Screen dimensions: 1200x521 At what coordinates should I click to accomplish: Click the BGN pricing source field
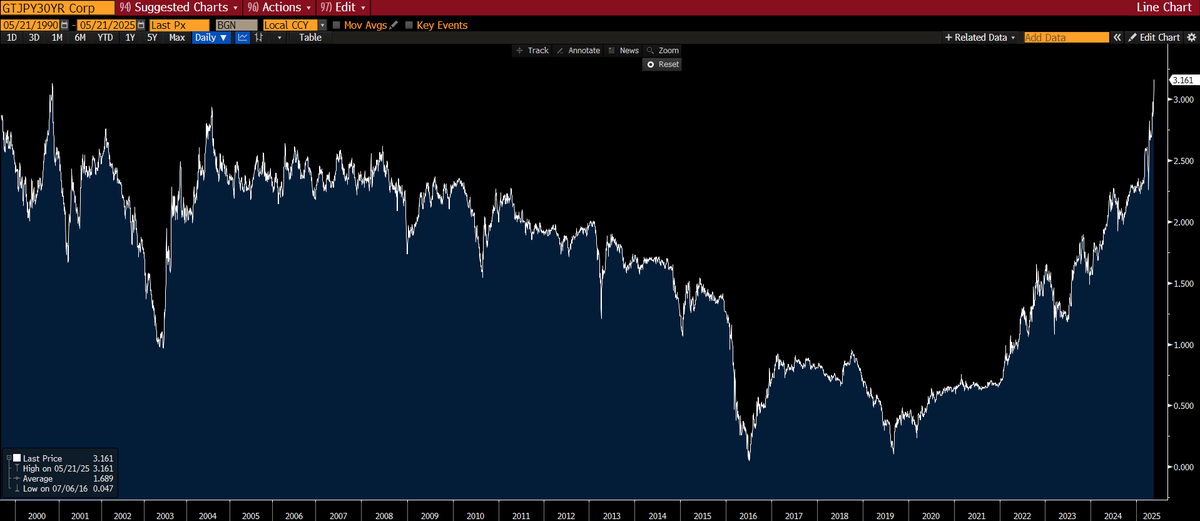click(x=236, y=25)
